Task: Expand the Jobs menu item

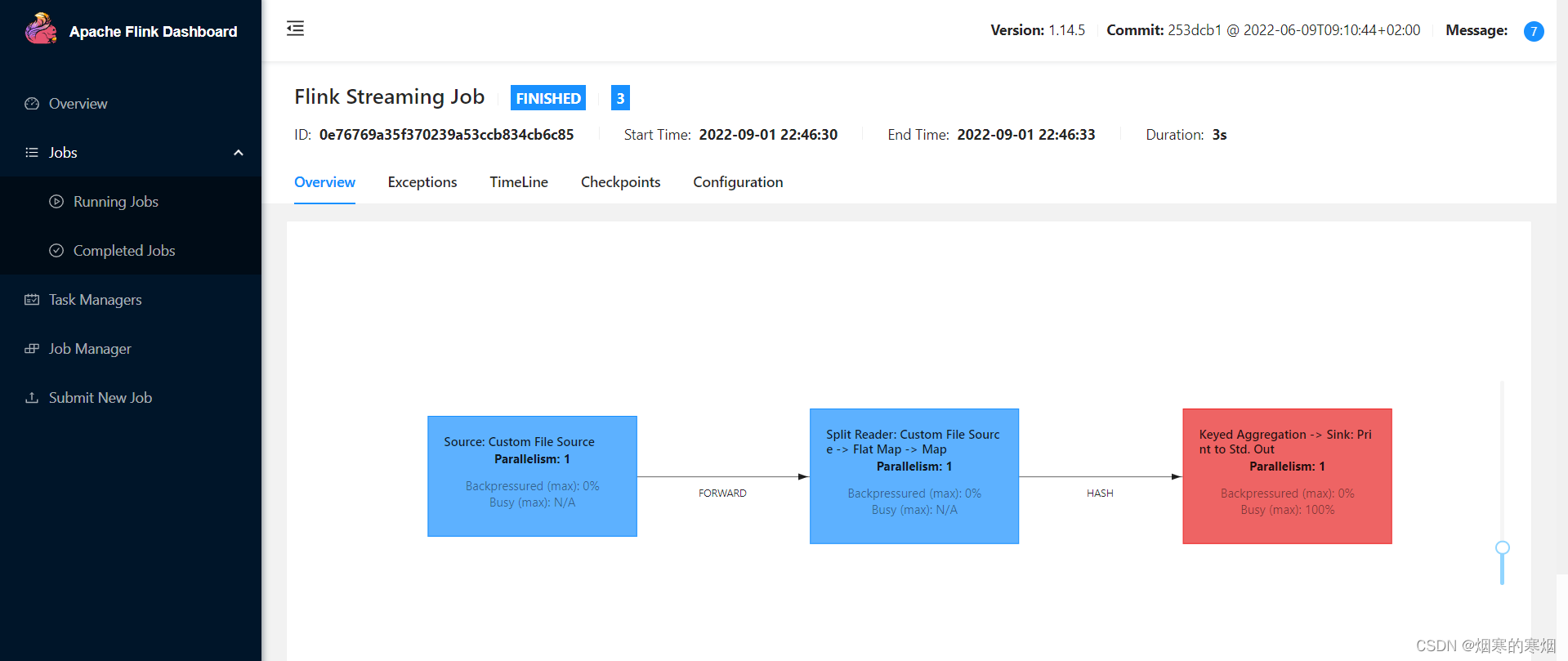Action: pyautogui.click(x=131, y=153)
